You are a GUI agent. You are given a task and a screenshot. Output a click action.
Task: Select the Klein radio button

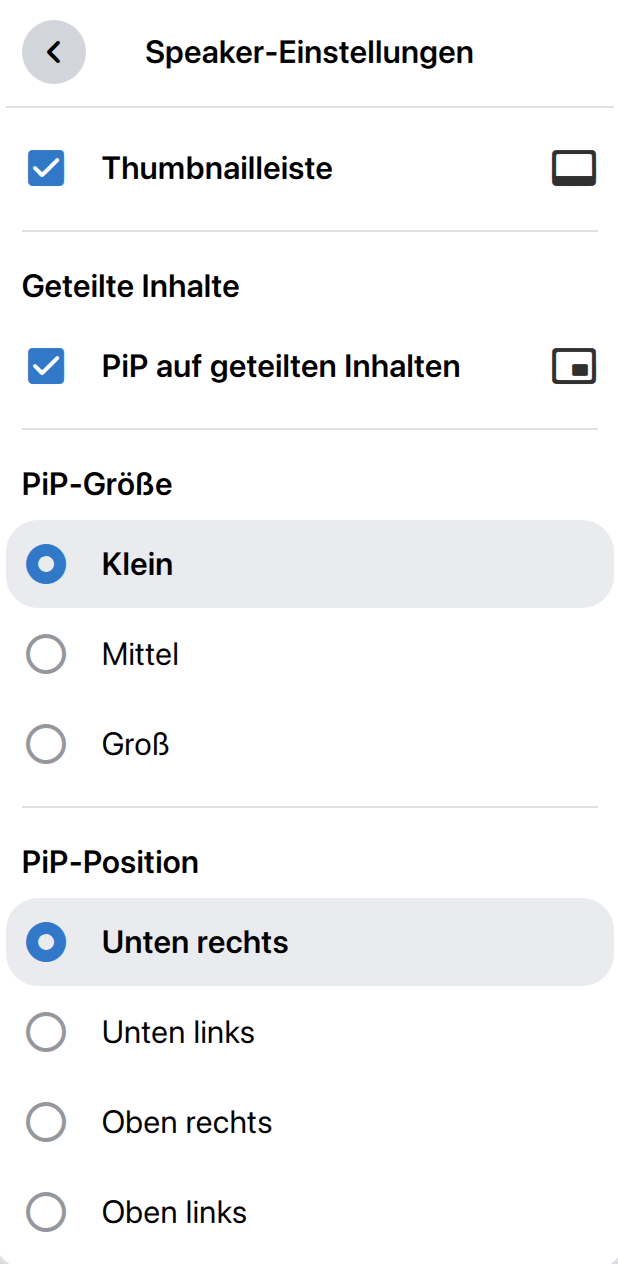coord(46,564)
